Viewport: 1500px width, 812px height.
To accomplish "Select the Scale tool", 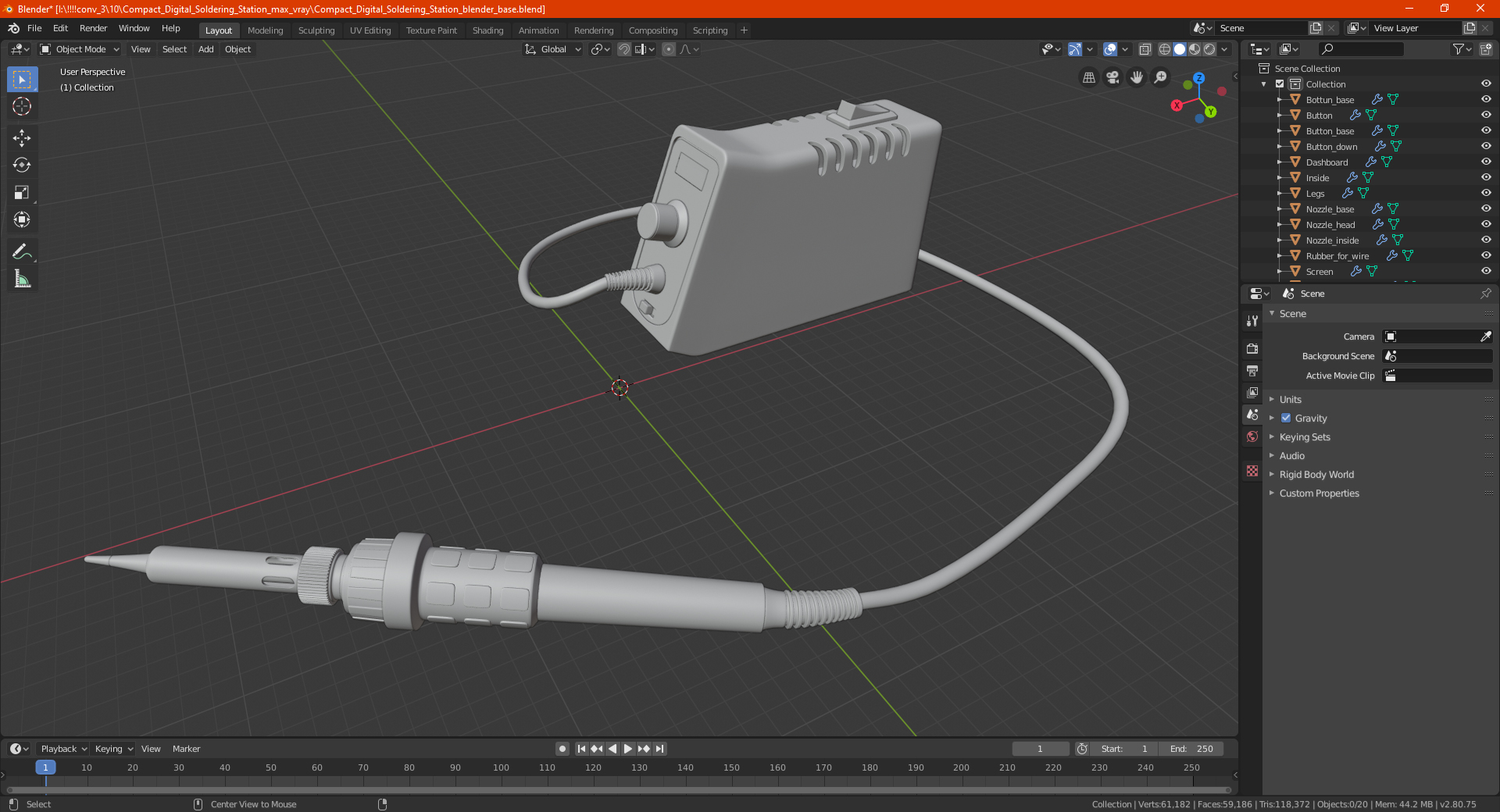I will tap(22, 193).
